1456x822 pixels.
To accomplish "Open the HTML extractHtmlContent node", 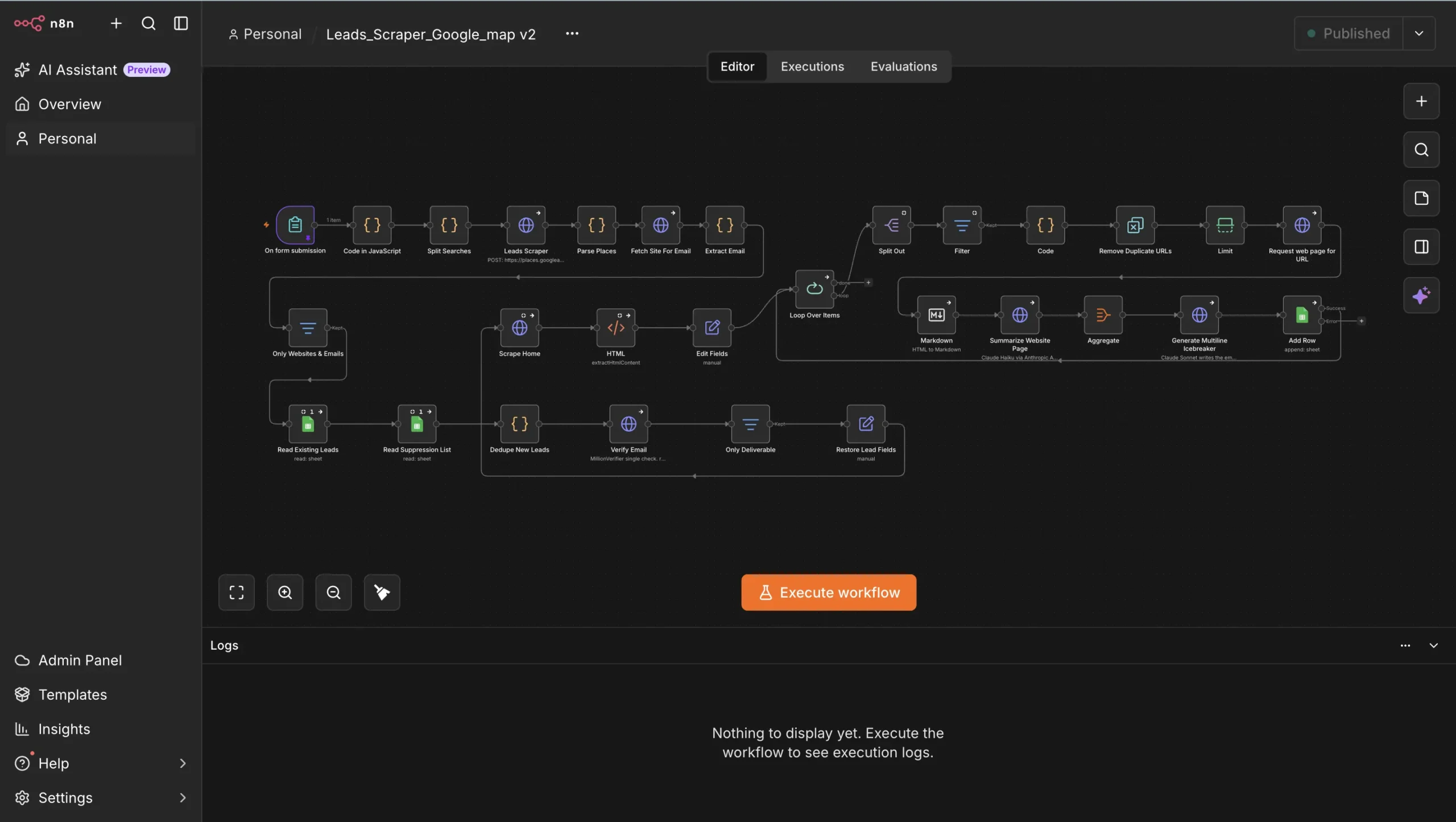I will 615,328.
